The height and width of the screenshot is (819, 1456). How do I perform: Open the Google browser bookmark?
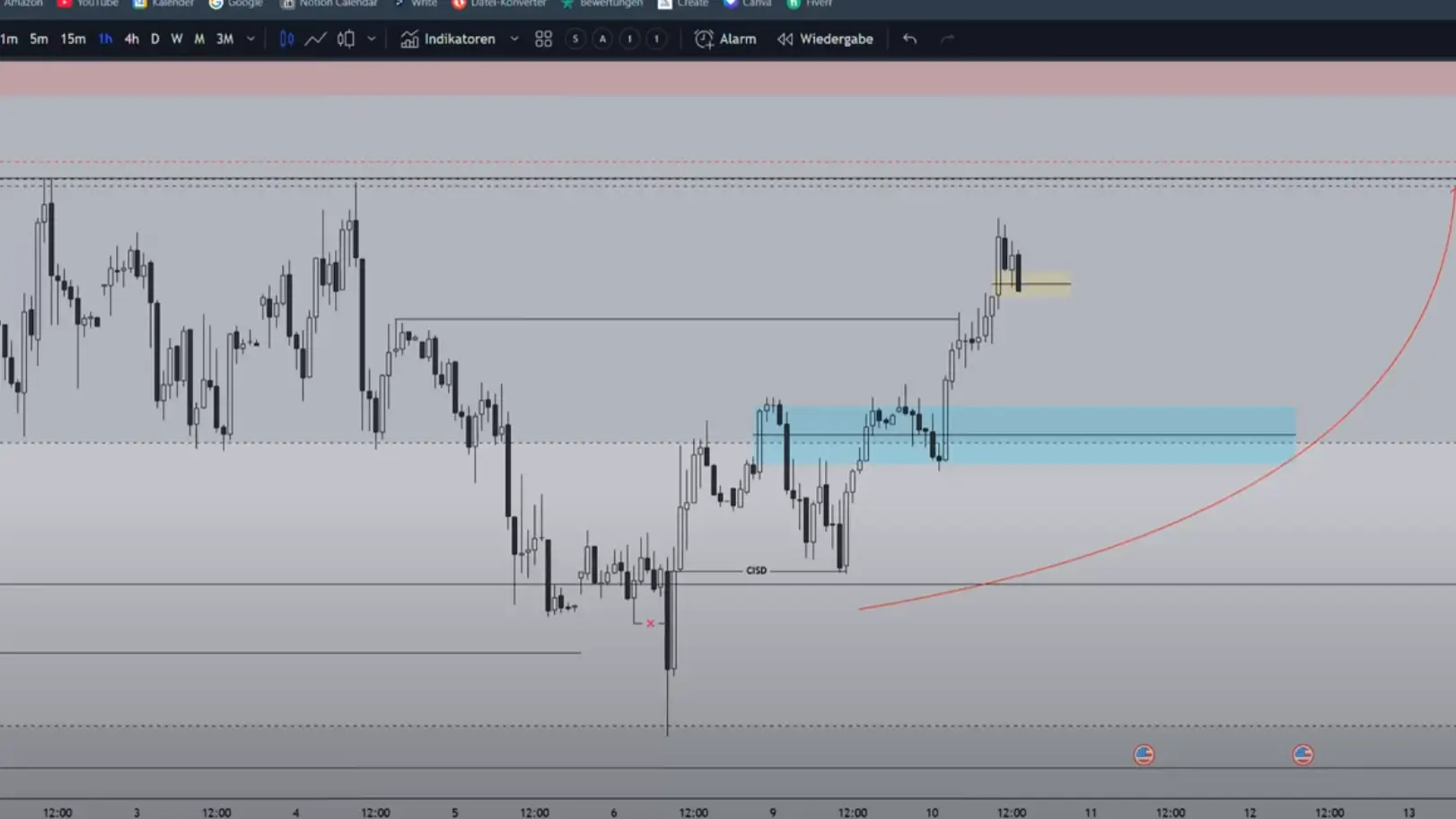[236, 4]
